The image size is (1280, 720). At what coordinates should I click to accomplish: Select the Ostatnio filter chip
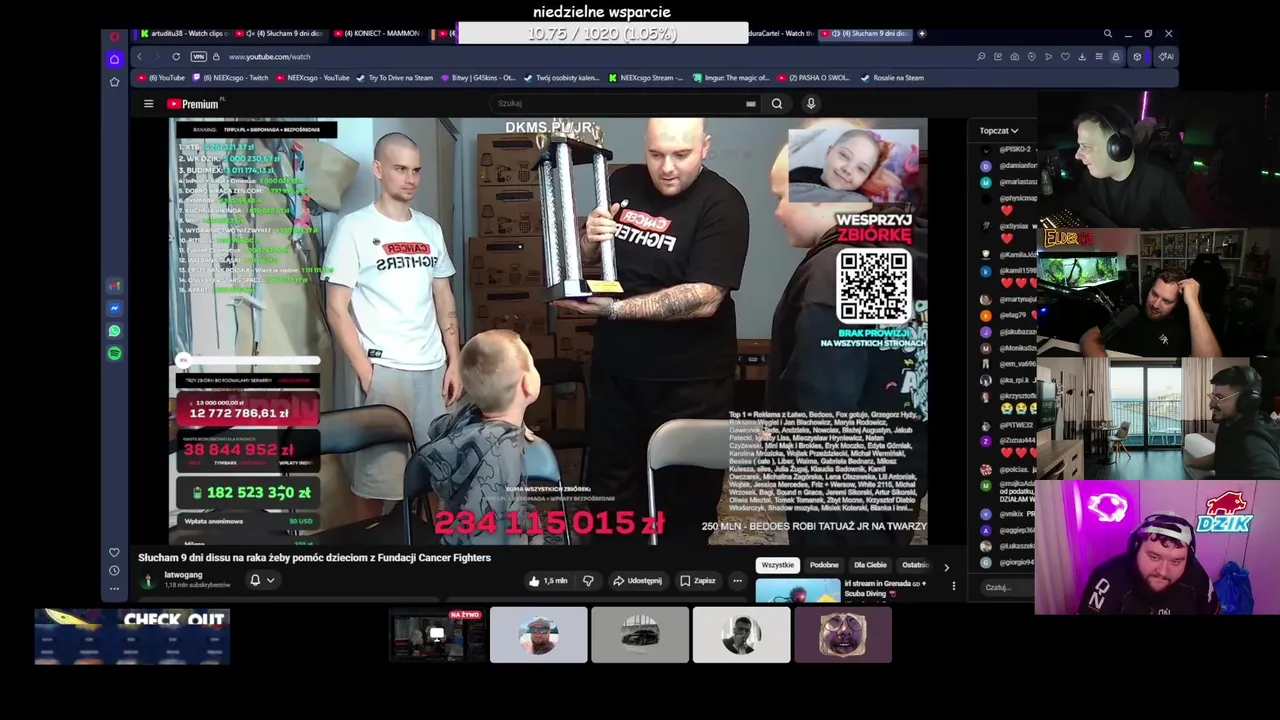(x=915, y=565)
